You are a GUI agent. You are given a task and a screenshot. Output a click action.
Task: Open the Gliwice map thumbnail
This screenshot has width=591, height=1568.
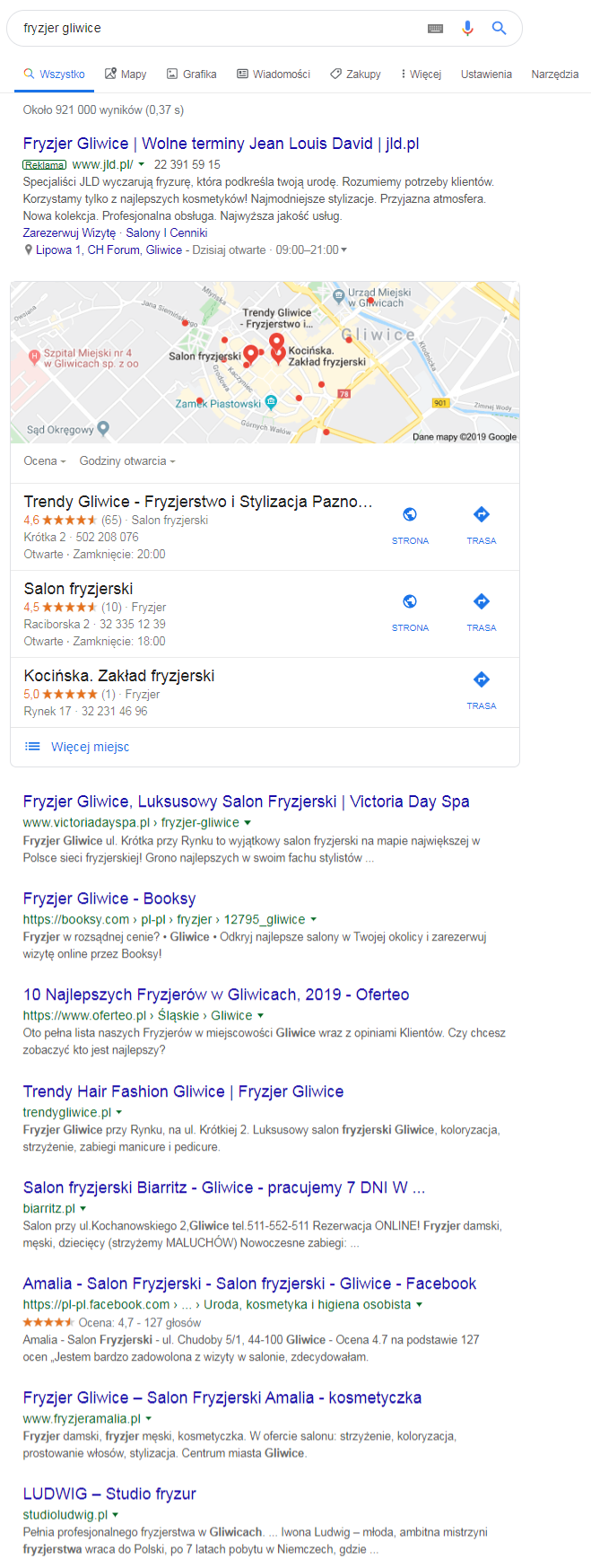coord(265,363)
